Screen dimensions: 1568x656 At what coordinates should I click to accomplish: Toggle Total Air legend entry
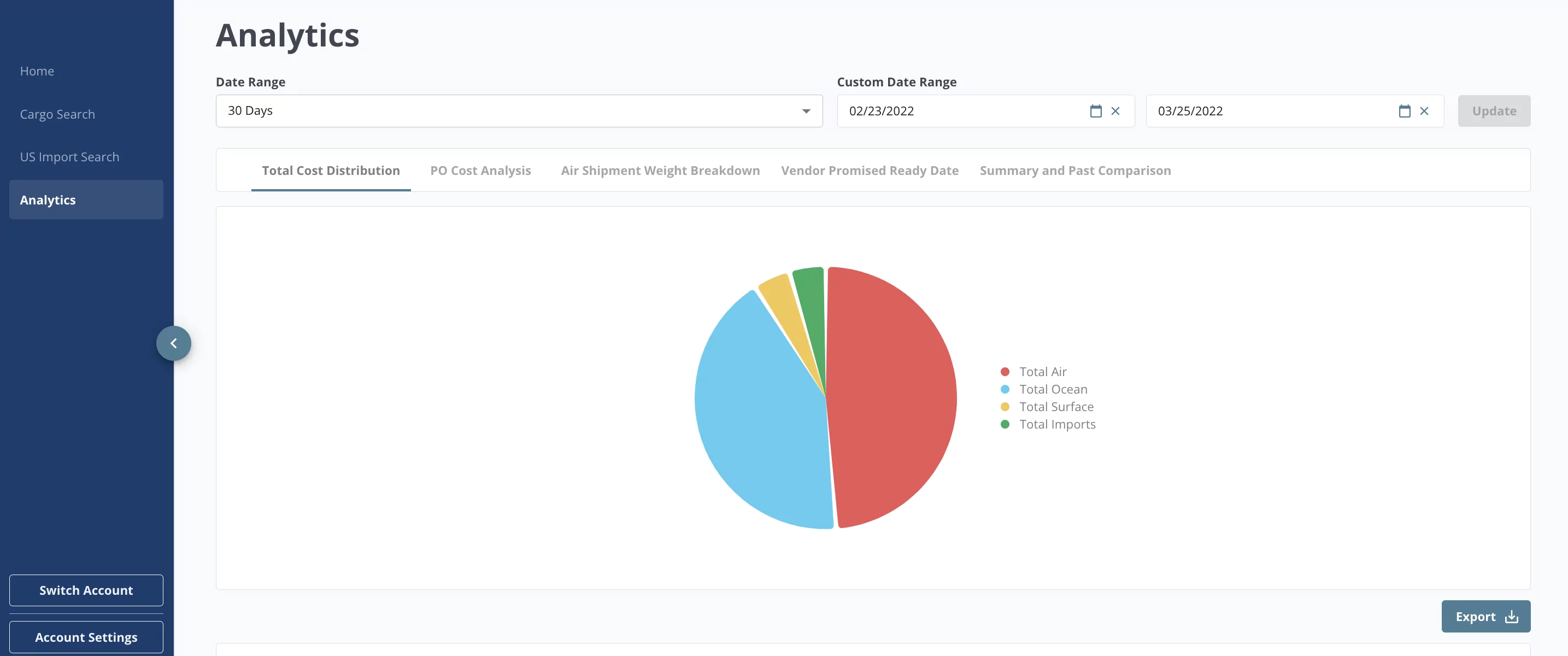click(1033, 372)
